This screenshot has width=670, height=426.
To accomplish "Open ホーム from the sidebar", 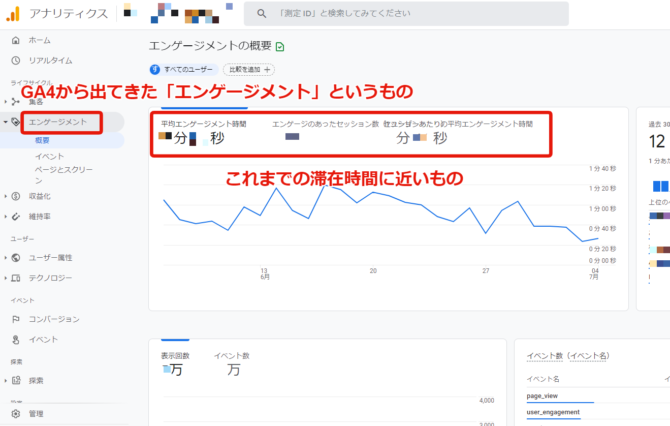I will (x=39, y=40).
